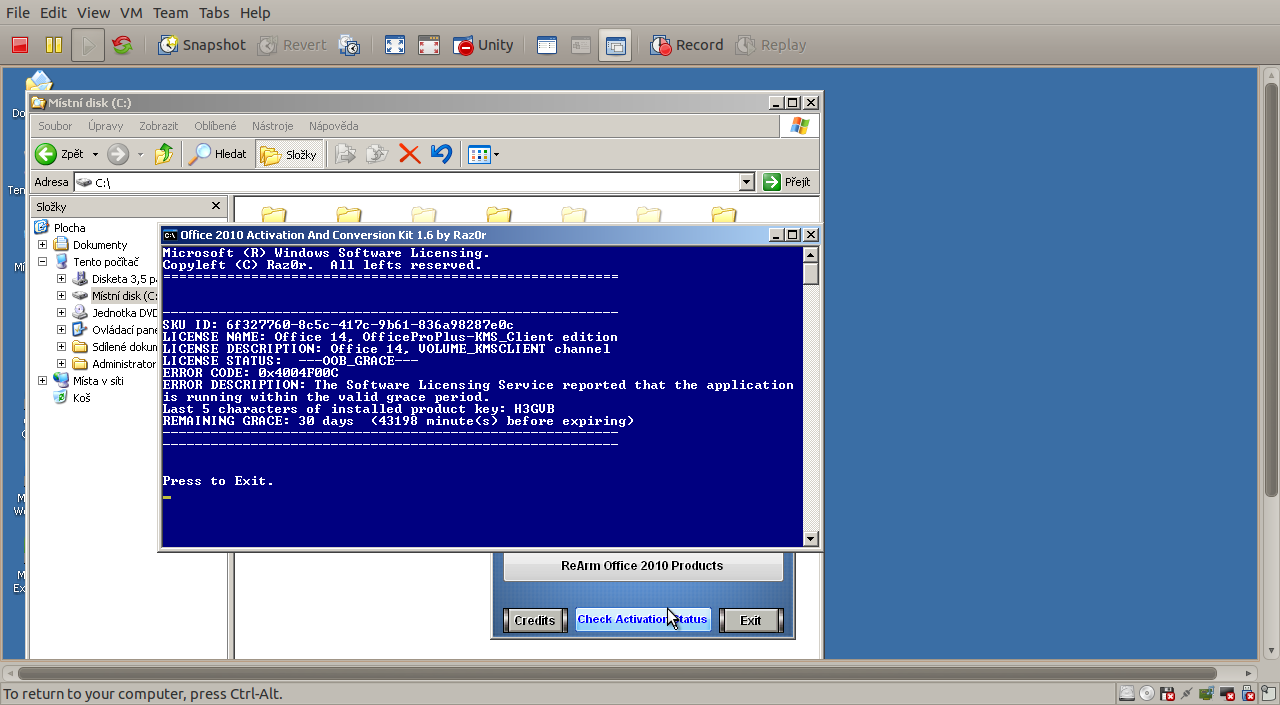Open Zobrazit menu in Explorer
Screen dimensions: 1280x705
[x=158, y=126]
